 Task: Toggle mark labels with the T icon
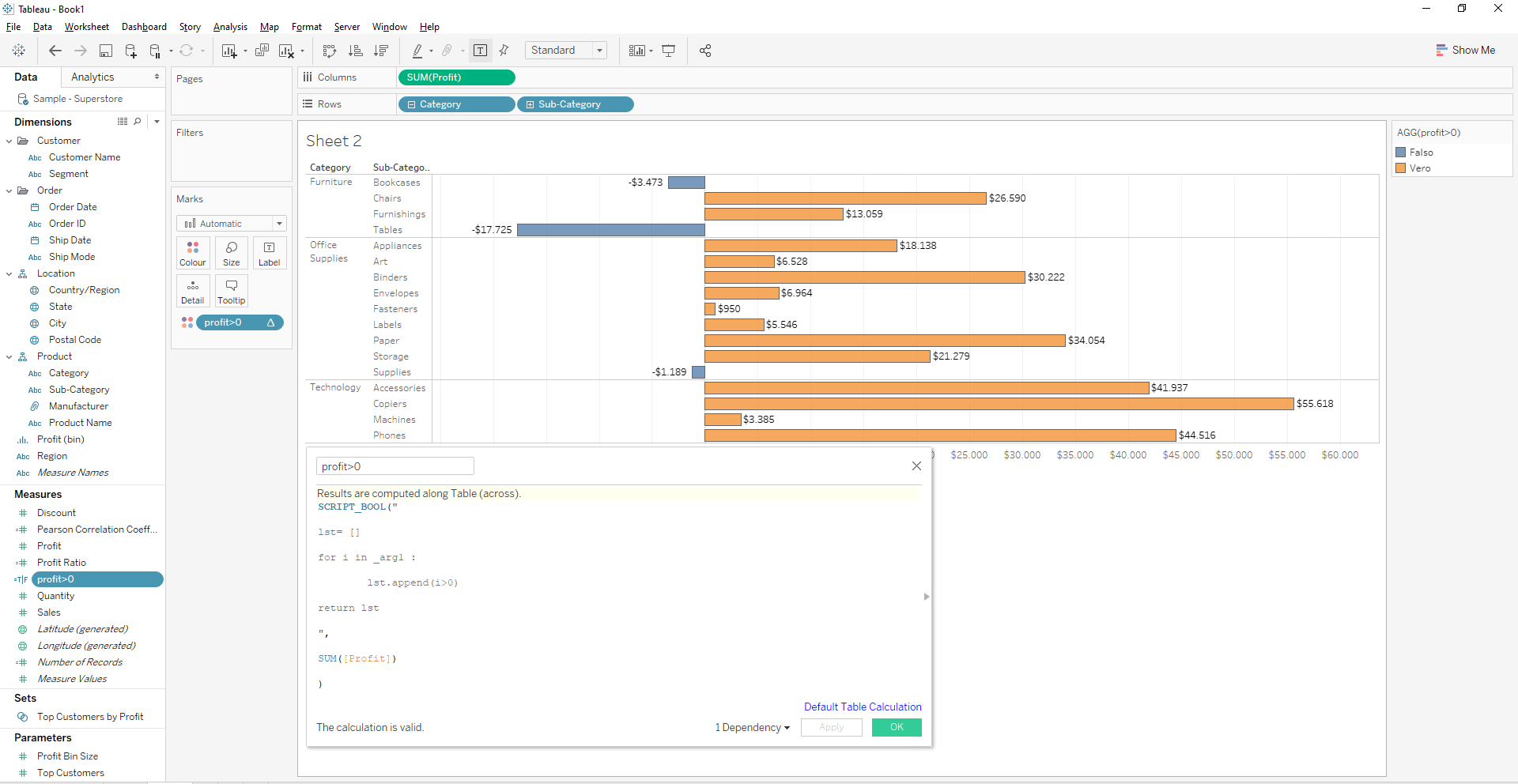481,50
